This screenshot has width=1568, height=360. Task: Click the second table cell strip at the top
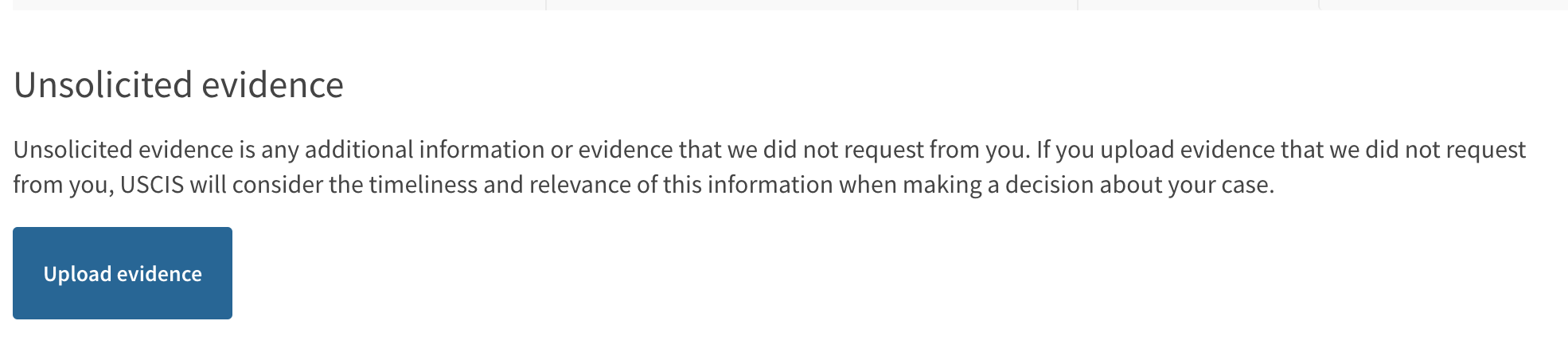click(812, 5)
